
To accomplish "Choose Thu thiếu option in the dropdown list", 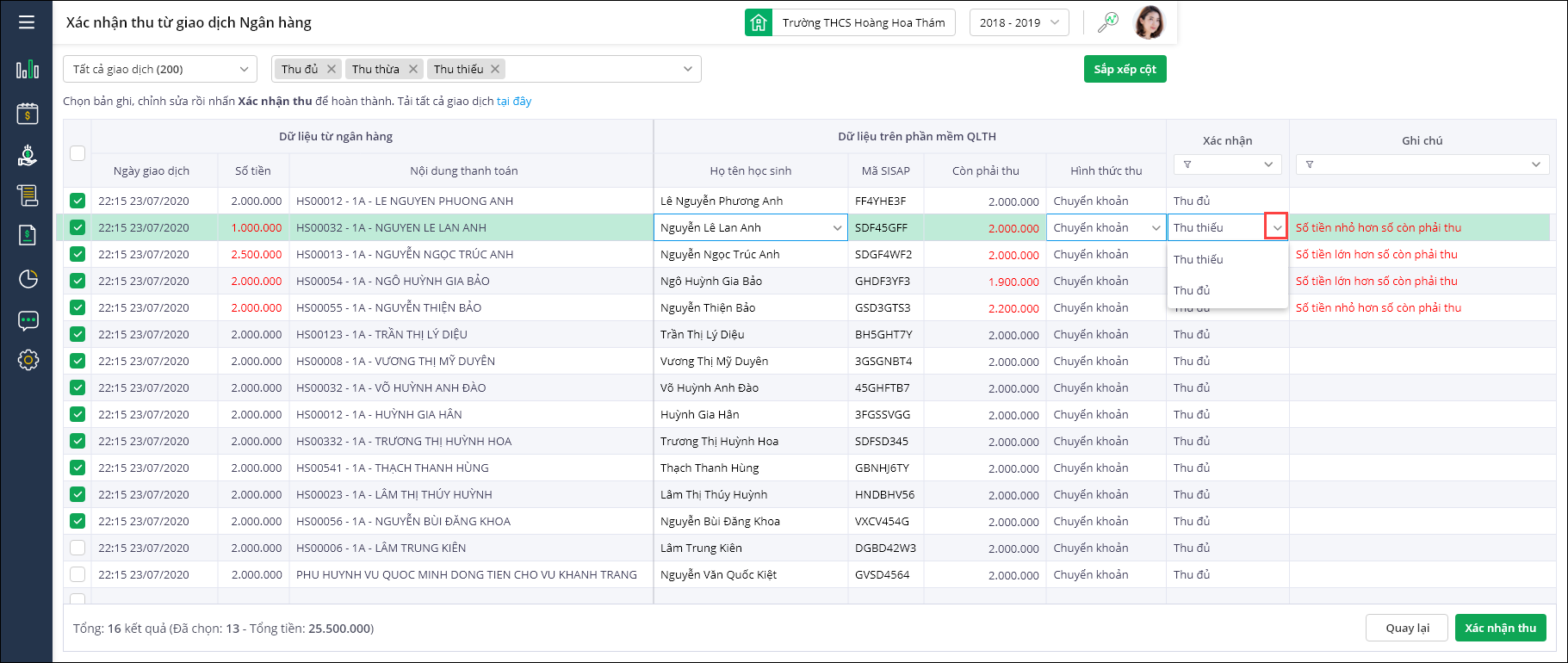I will click(1198, 259).
